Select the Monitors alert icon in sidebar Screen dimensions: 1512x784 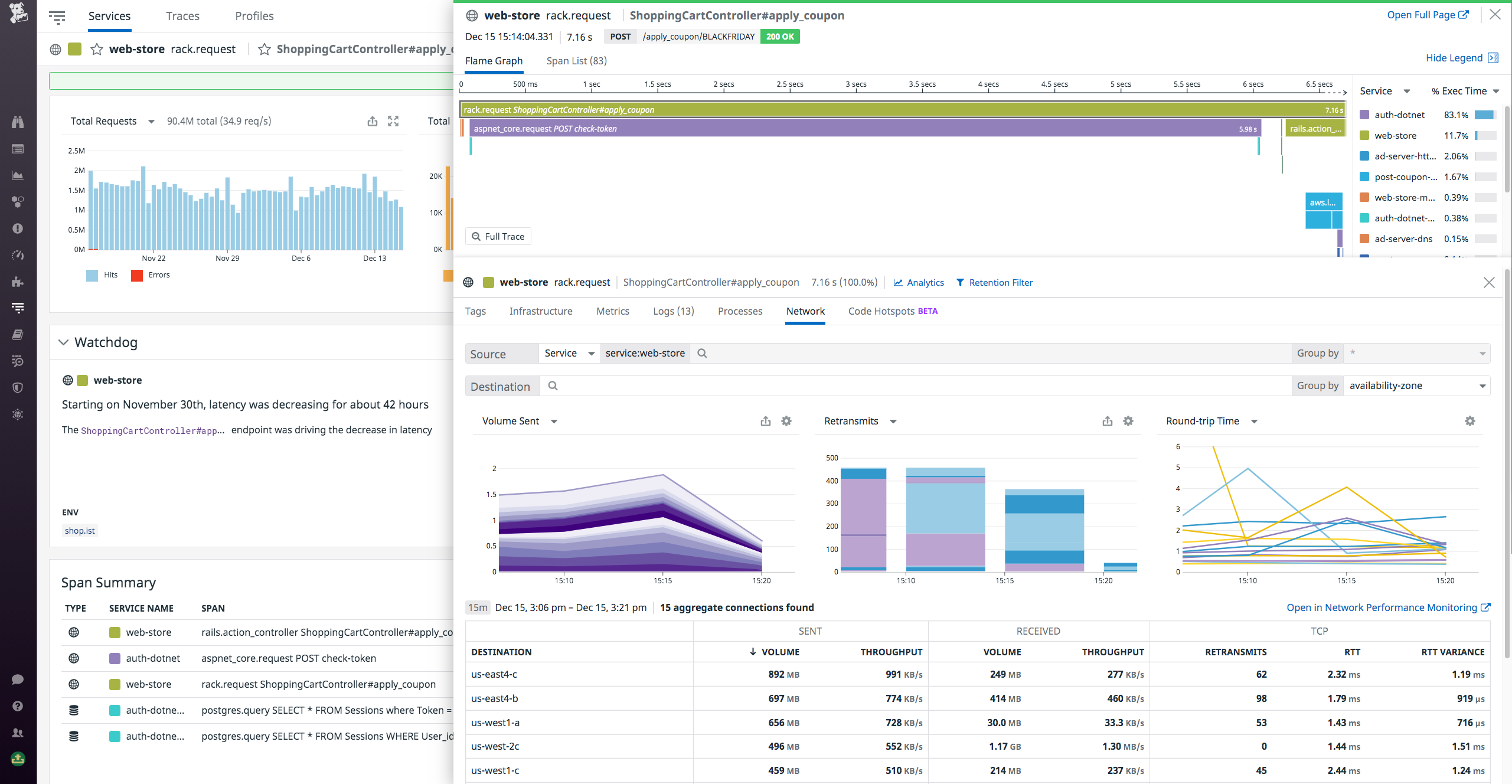[17, 229]
